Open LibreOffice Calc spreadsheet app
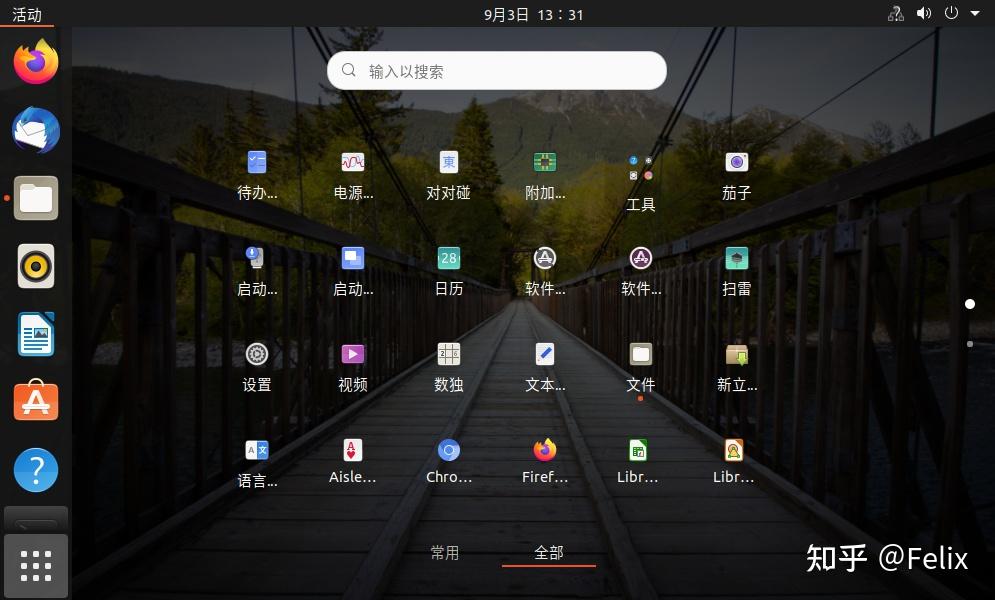Image resolution: width=995 pixels, height=600 pixels. coord(639,450)
